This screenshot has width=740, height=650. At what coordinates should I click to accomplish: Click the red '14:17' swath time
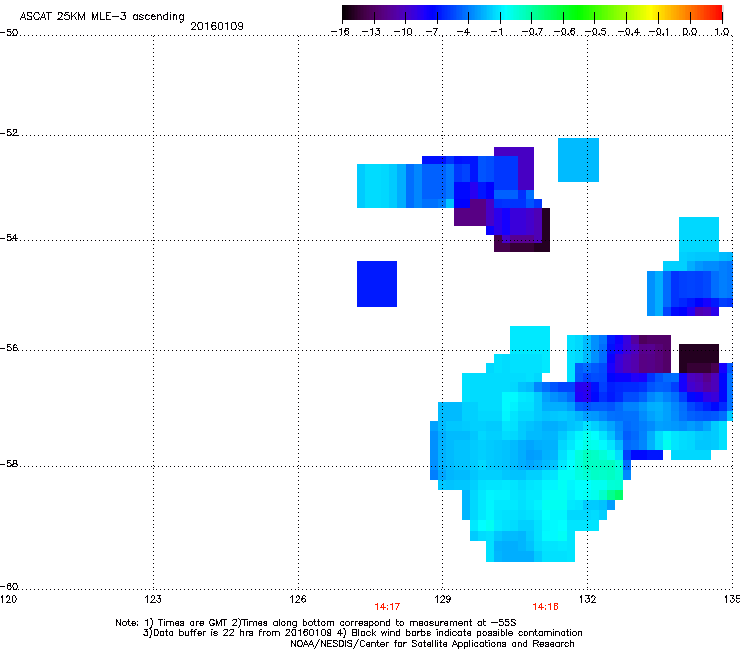387,607
